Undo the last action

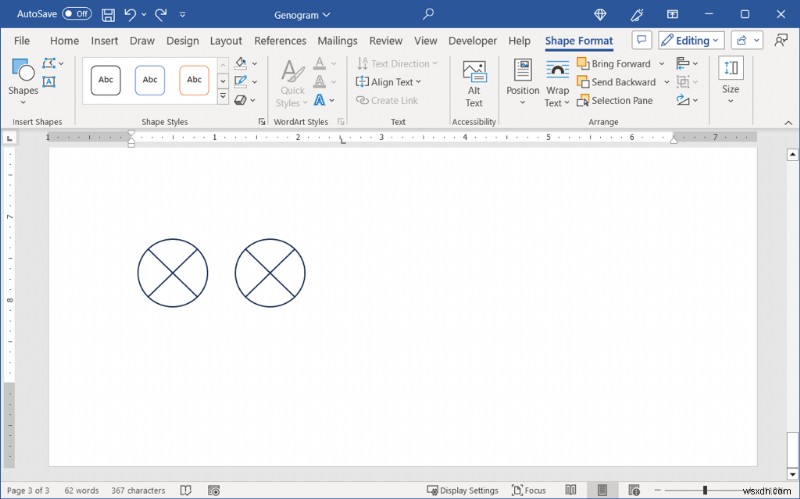tap(131, 15)
